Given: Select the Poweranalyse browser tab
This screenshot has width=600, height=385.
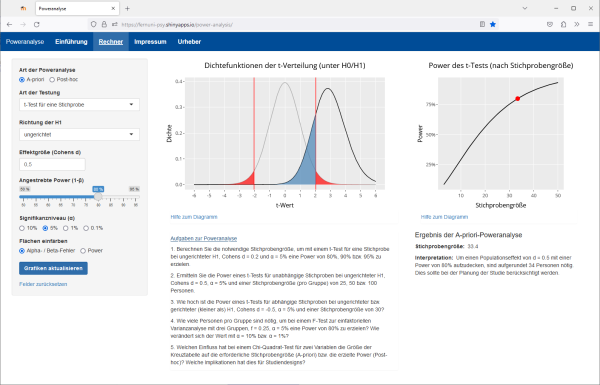Looking at the screenshot, I should click(x=77, y=8).
